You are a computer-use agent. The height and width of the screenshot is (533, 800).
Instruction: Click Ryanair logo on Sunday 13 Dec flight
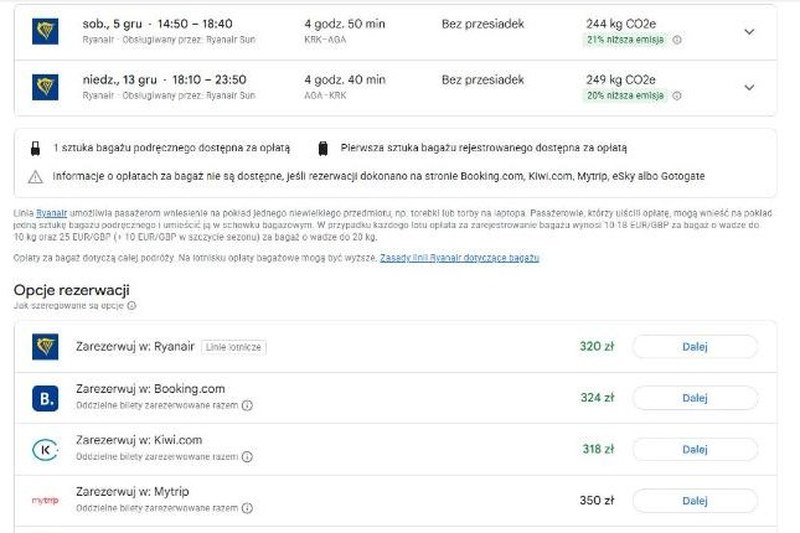(45, 87)
